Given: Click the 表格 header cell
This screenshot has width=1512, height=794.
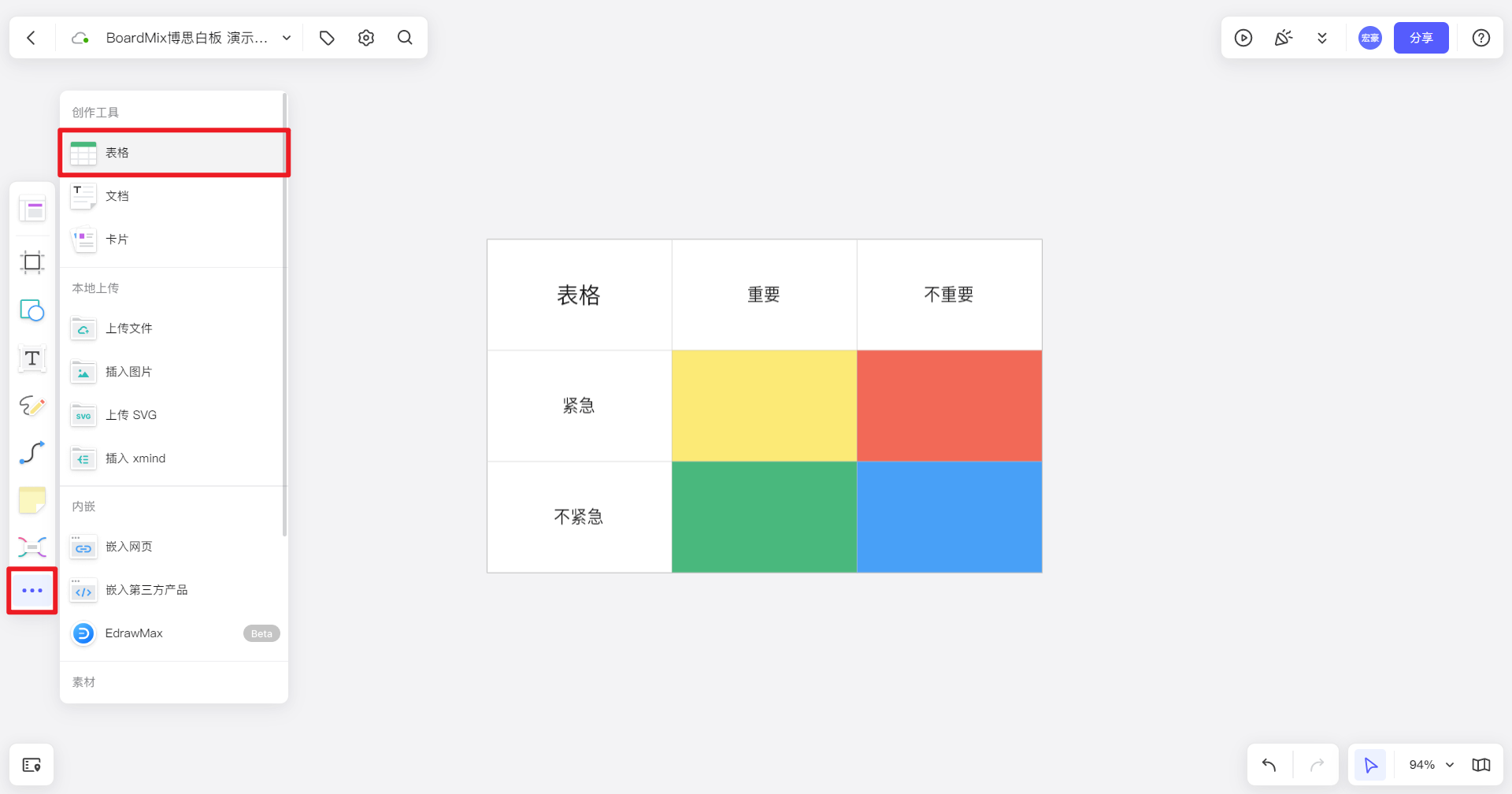Looking at the screenshot, I should pyautogui.click(x=579, y=295).
